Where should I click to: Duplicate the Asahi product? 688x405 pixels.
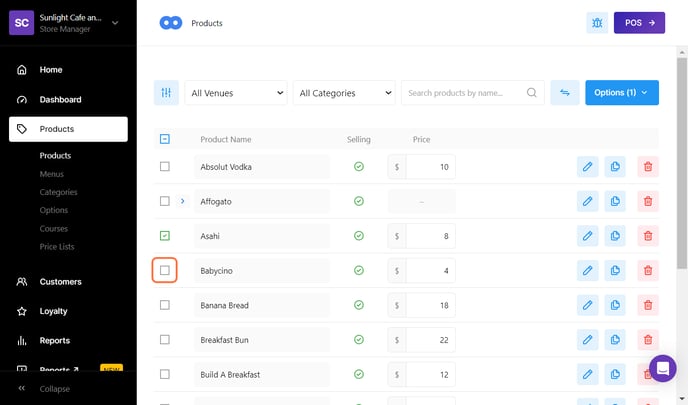coord(615,236)
